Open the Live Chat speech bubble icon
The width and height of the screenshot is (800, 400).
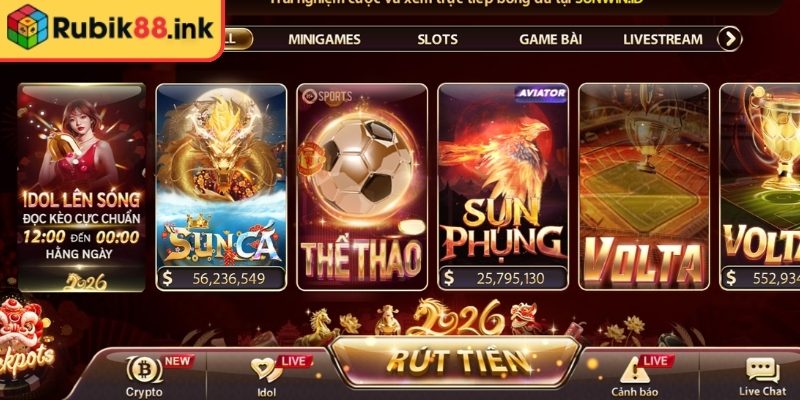[x=762, y=370]
